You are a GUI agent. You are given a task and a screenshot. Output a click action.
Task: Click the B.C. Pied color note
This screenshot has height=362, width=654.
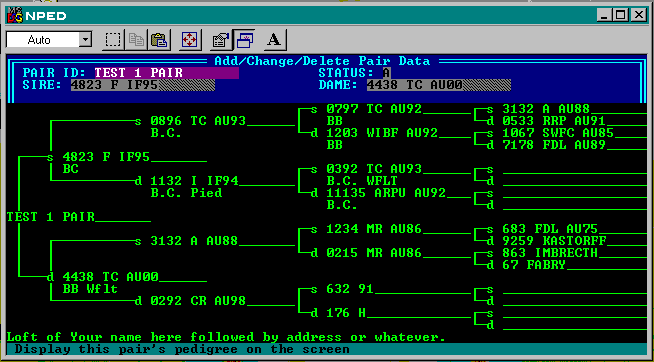coord(186,193)
